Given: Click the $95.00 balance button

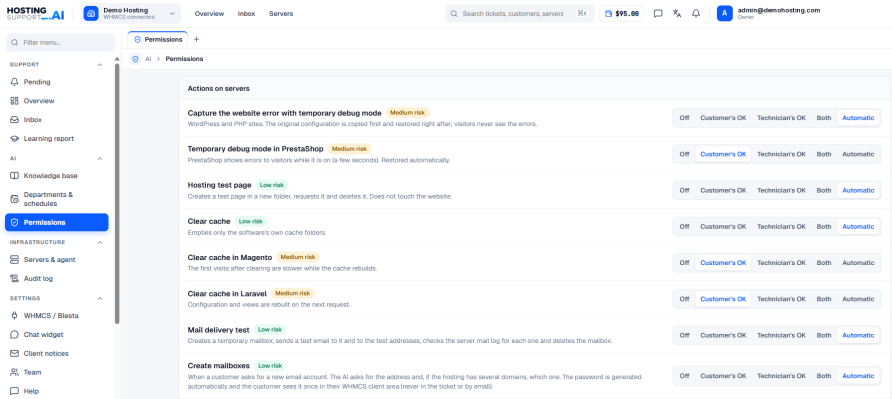Looking at the screenshot, I should 622,14.
